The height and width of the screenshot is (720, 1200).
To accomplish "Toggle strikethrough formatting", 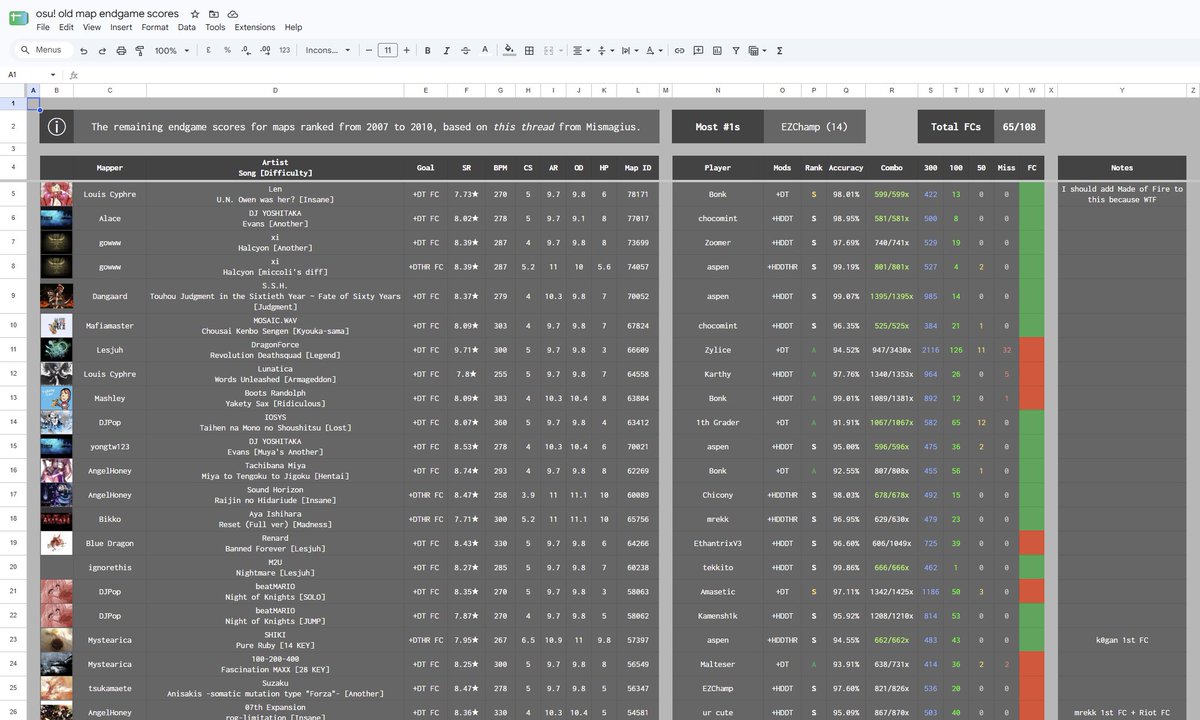I will [466, 50].
